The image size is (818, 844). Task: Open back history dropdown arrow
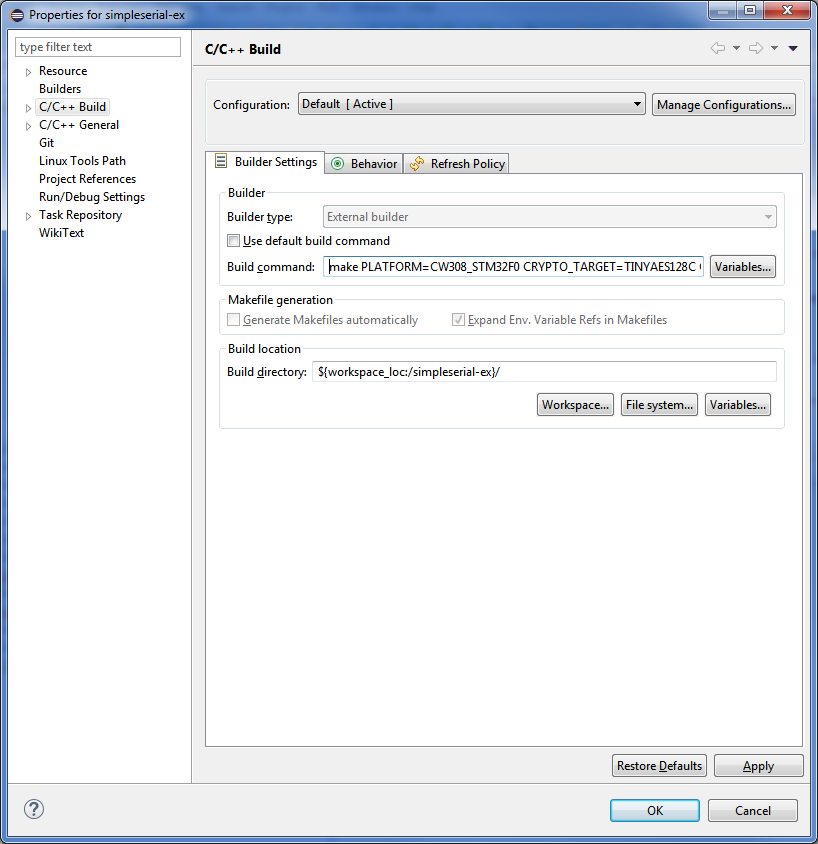point(737,48)
